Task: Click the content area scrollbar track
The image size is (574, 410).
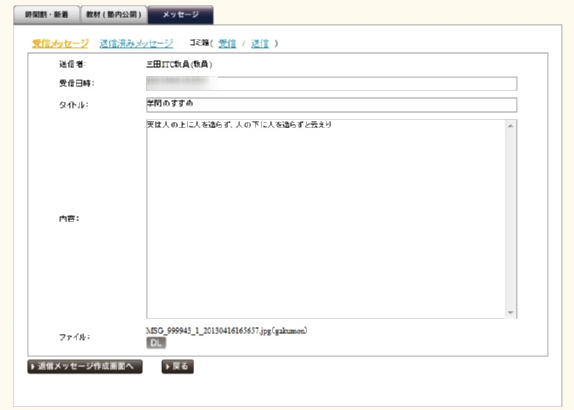Action: click(511, 219)
